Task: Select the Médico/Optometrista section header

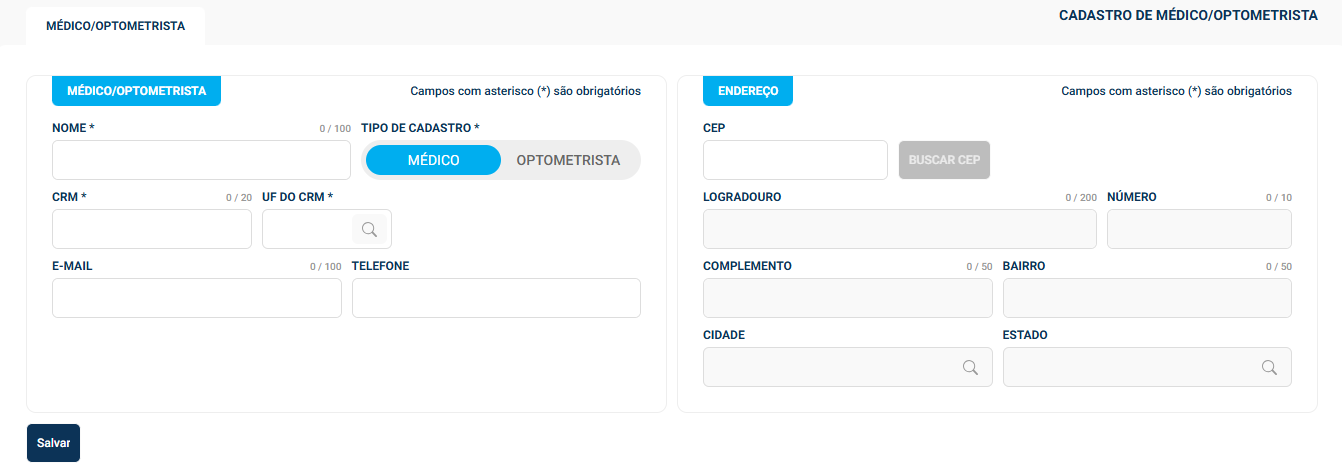Action: [x=136, y=91]
